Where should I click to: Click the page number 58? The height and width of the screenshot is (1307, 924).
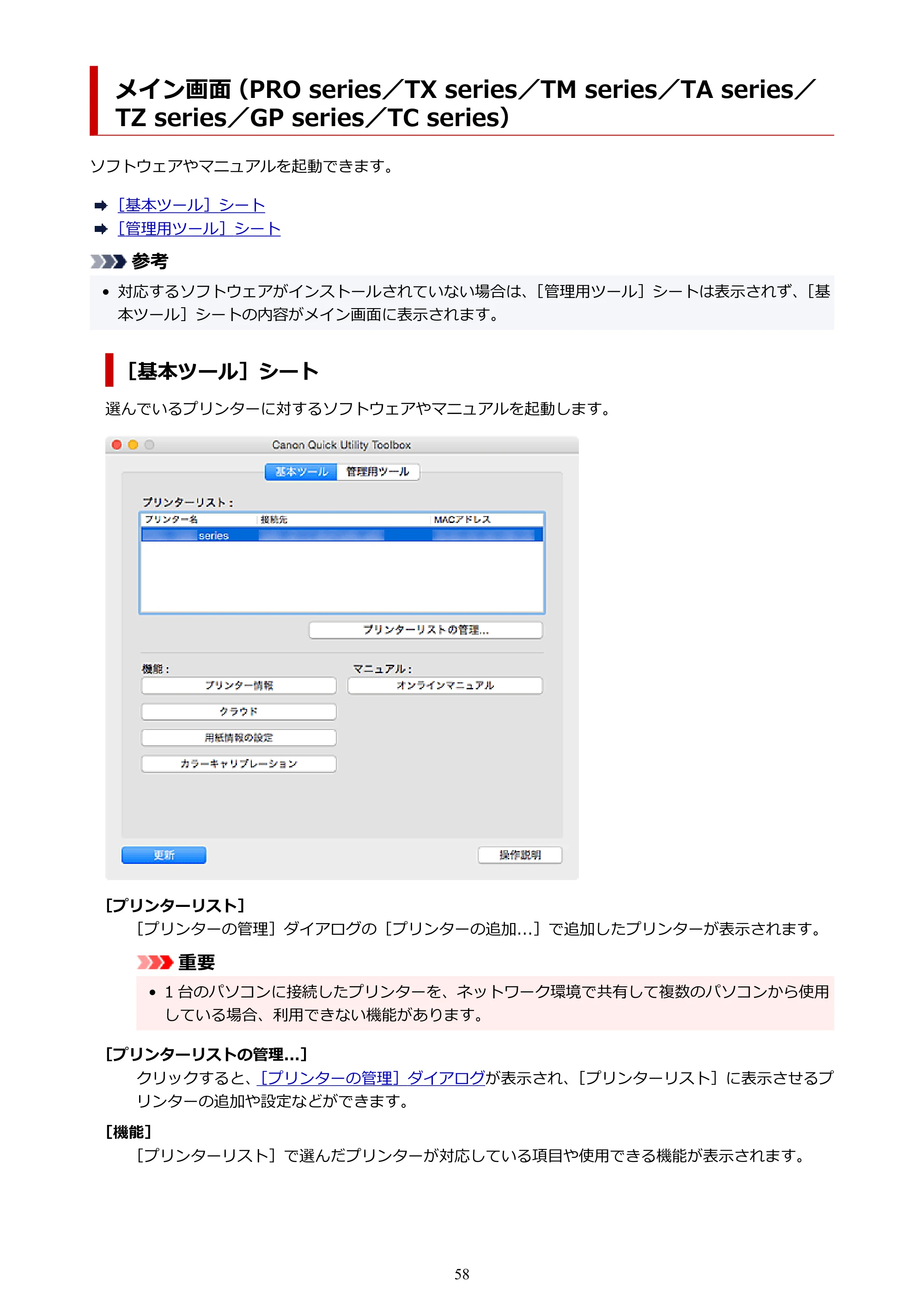tap(462, 1274)
